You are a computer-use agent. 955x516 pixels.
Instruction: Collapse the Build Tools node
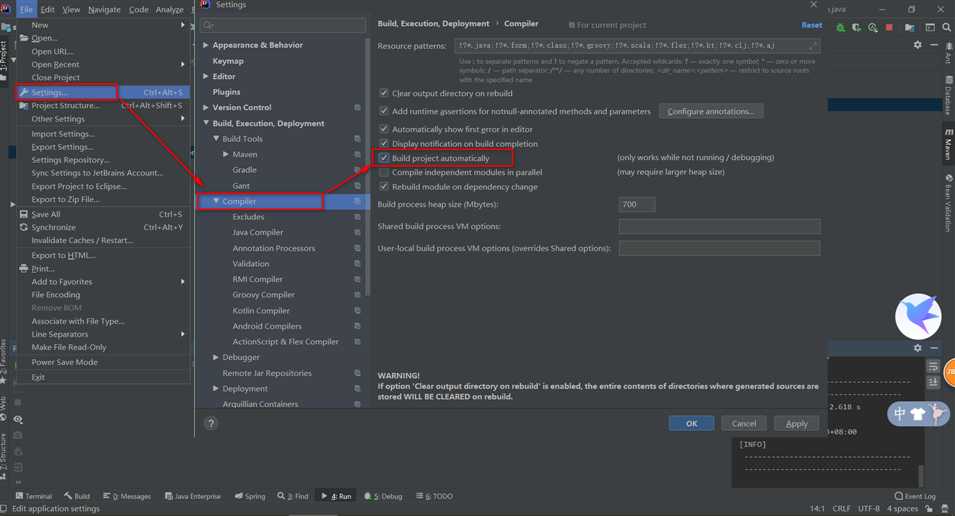(216, 139)
